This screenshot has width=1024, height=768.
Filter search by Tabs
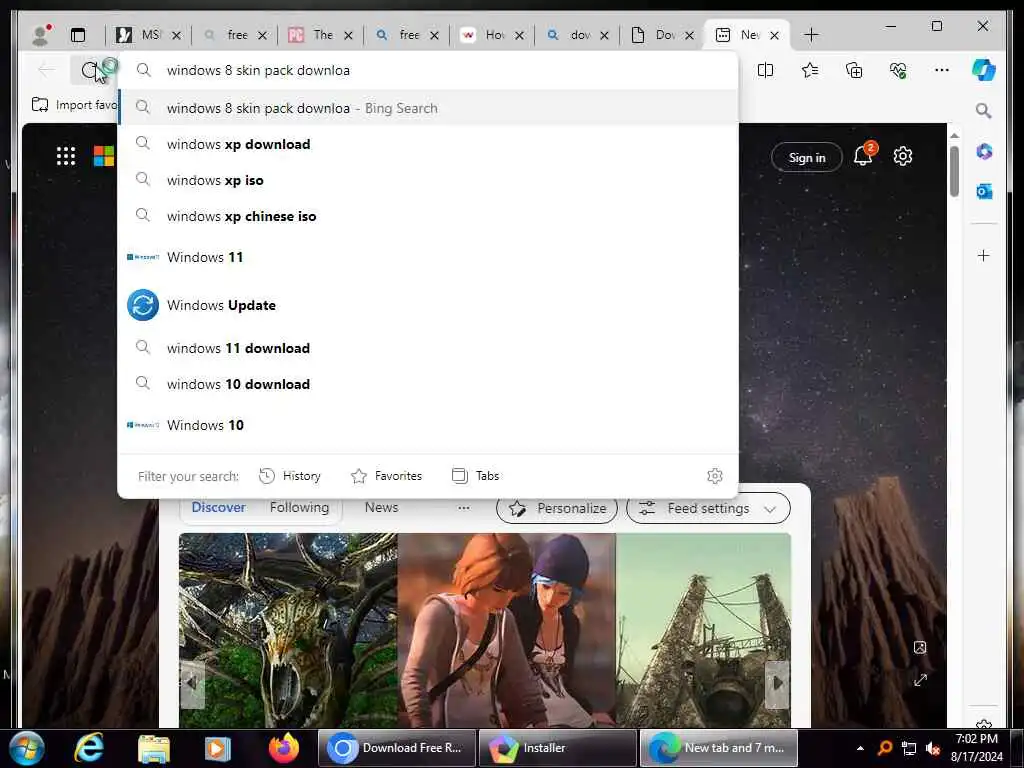coord(475,476)
